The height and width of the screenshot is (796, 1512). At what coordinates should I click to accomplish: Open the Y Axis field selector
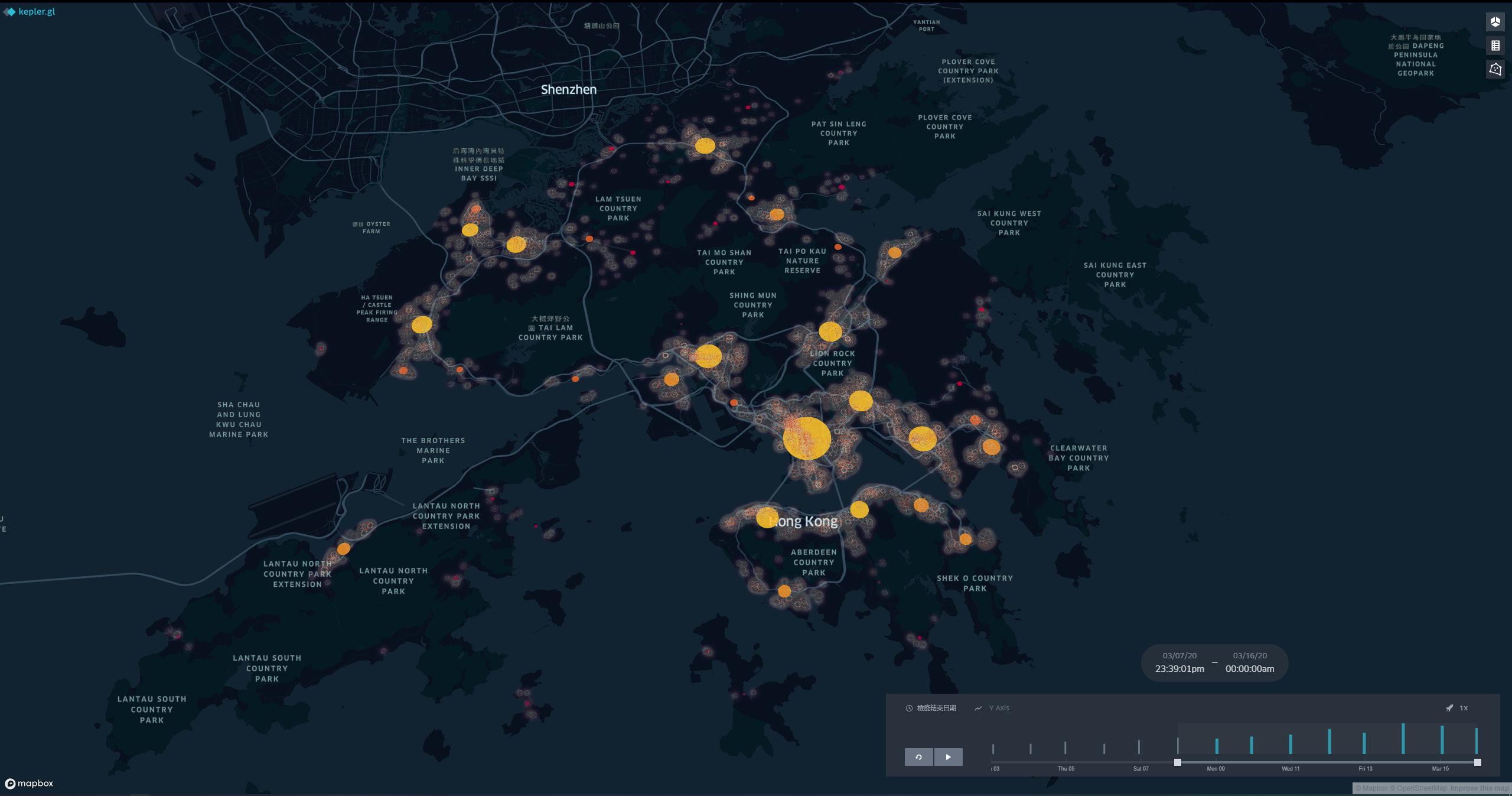[999, 708]
